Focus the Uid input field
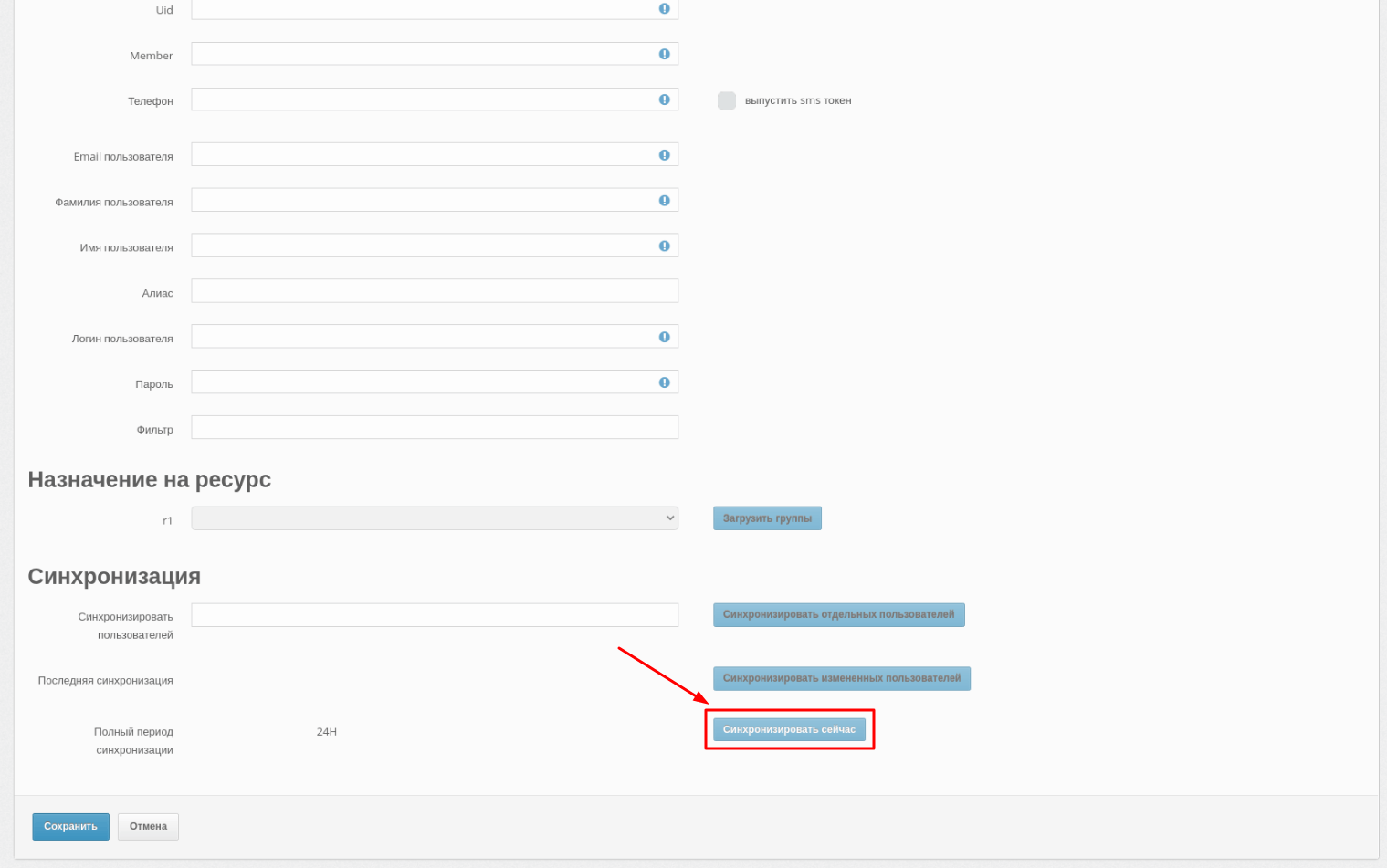 pyautogui.click(x=435, y=9)
